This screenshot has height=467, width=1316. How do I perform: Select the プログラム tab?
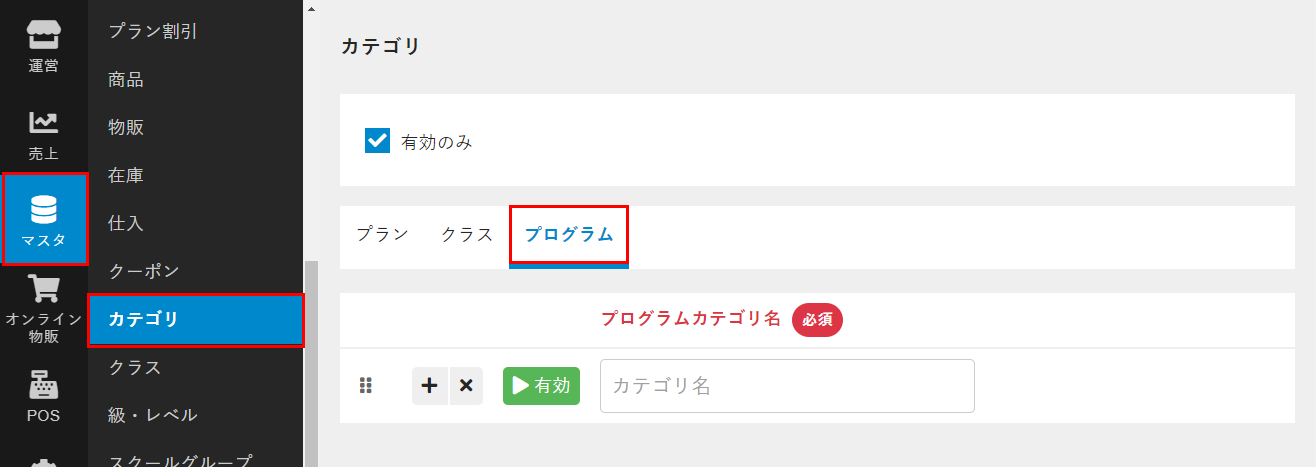pyautogui.click(x=569, y=235)
